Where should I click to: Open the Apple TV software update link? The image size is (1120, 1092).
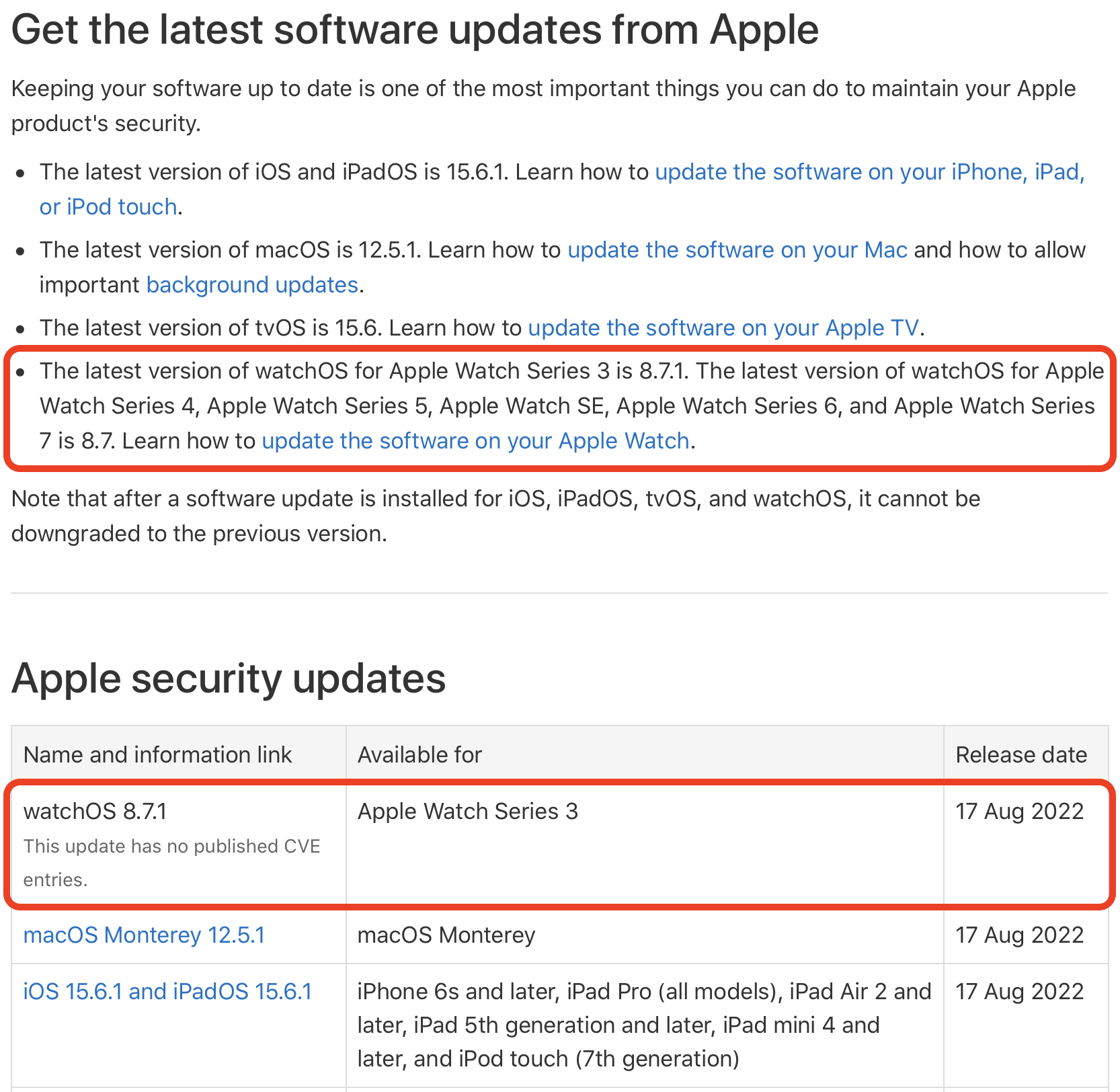pyautogui.click(x=723, y=328)
